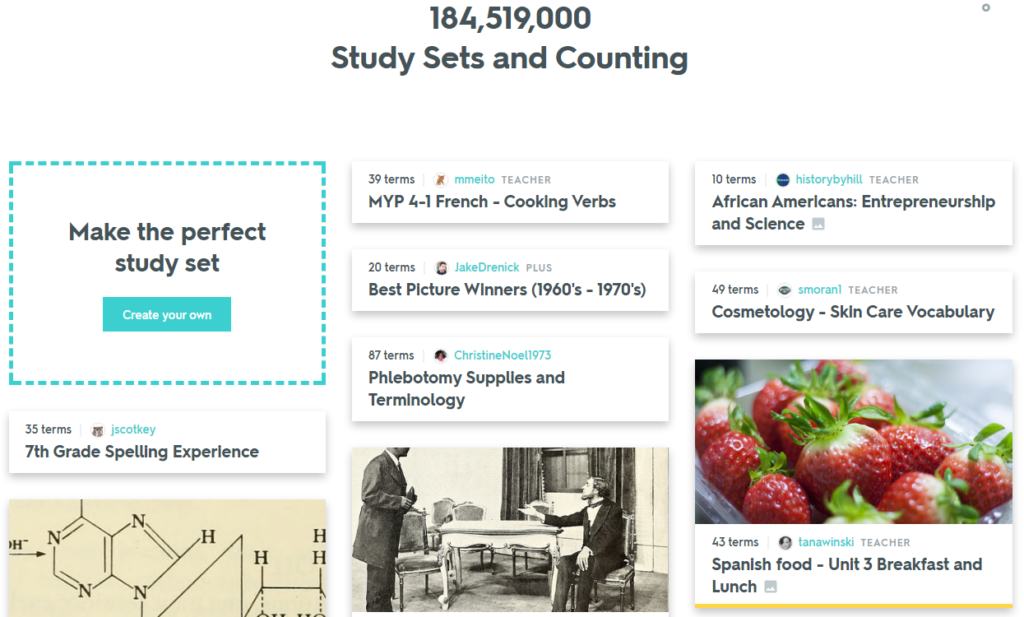Click the Create your own button
1024x617 pixels.
coord(166,313)
